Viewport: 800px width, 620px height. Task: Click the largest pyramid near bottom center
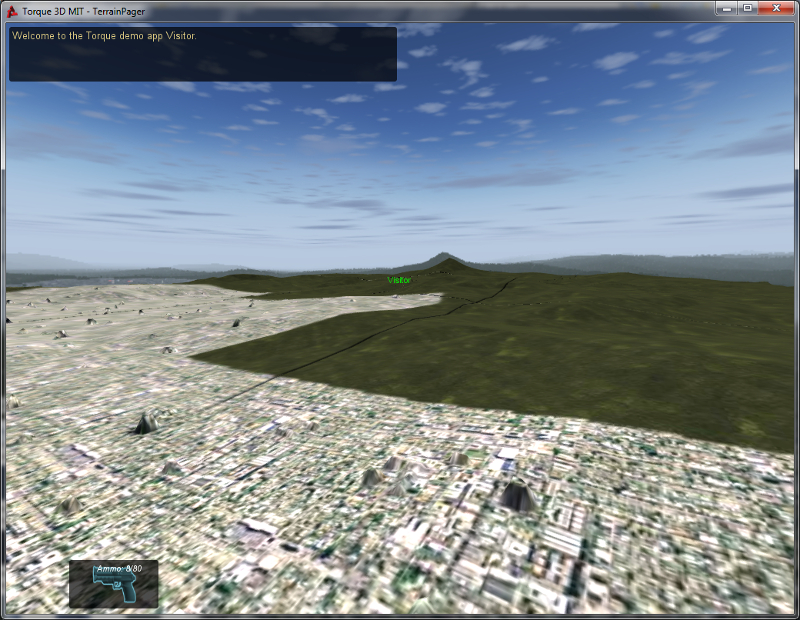coord(517,494)
